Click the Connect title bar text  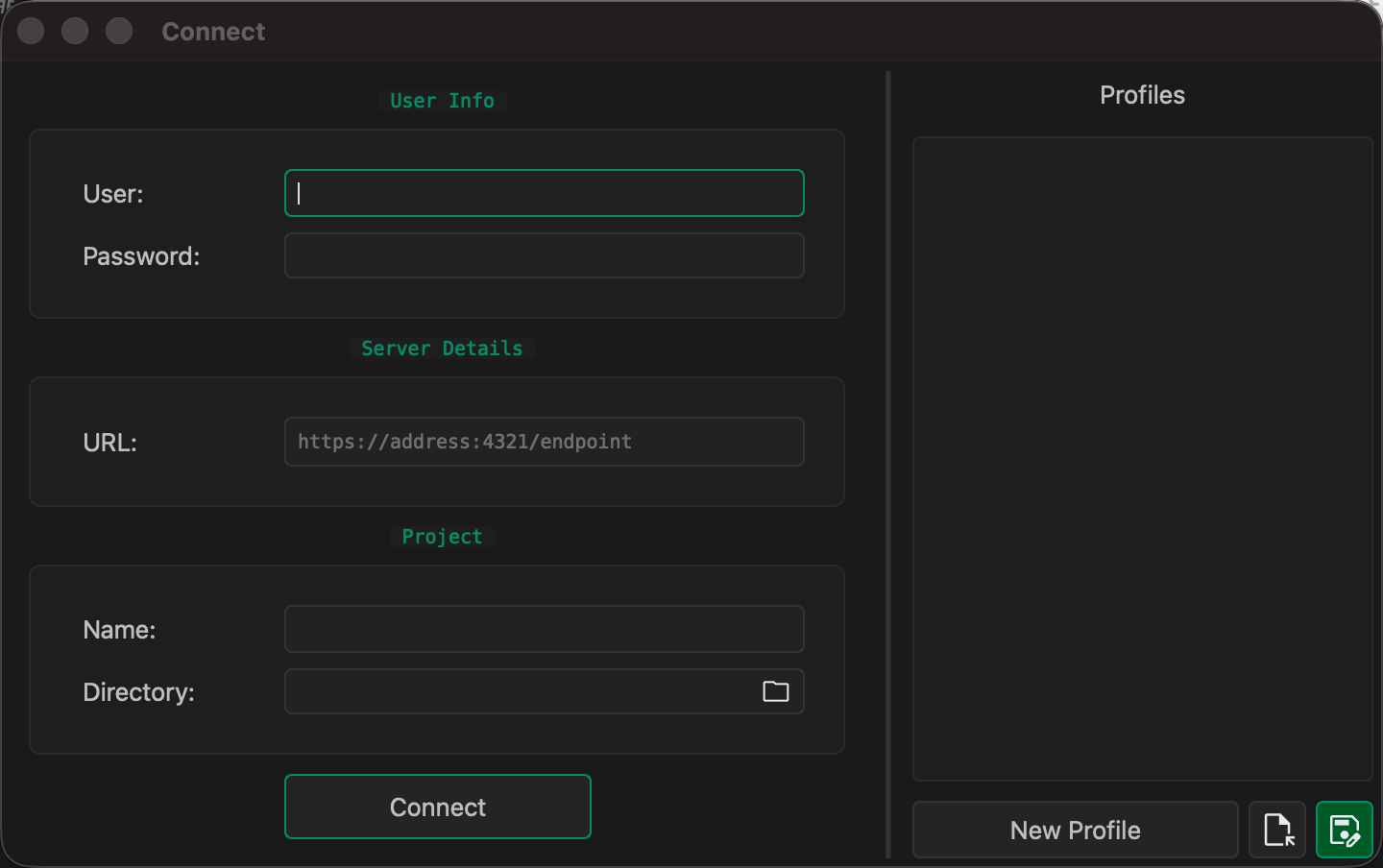click(213, 32)
